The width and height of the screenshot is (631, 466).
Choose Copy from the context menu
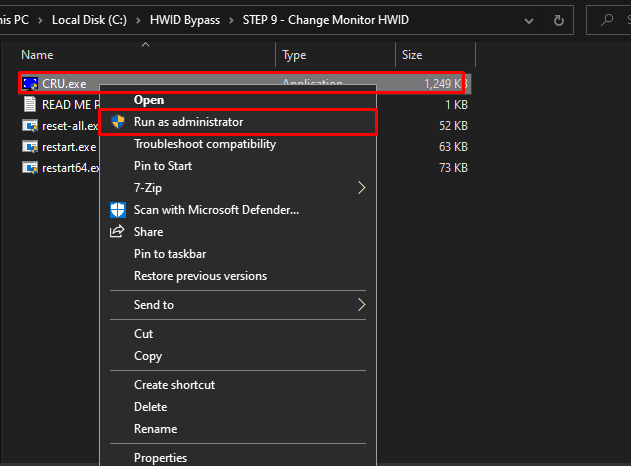pos(238,356)
